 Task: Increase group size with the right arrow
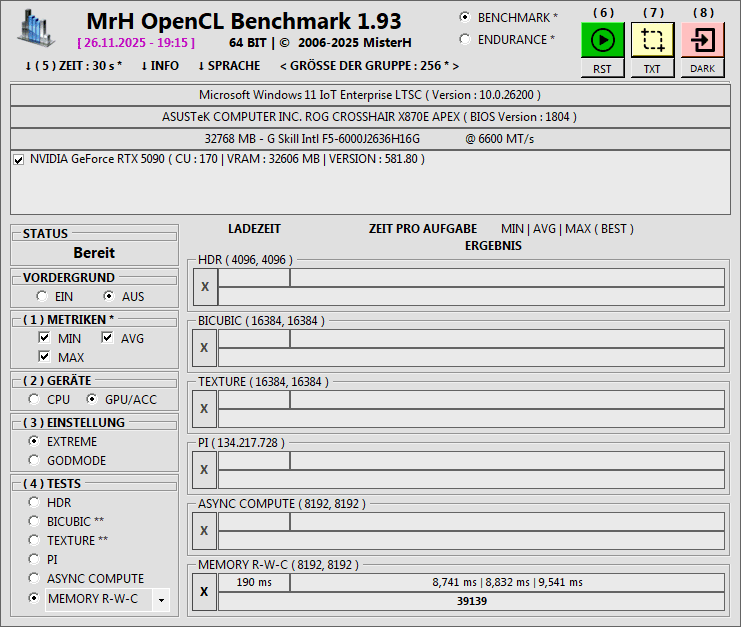point(456,66)
